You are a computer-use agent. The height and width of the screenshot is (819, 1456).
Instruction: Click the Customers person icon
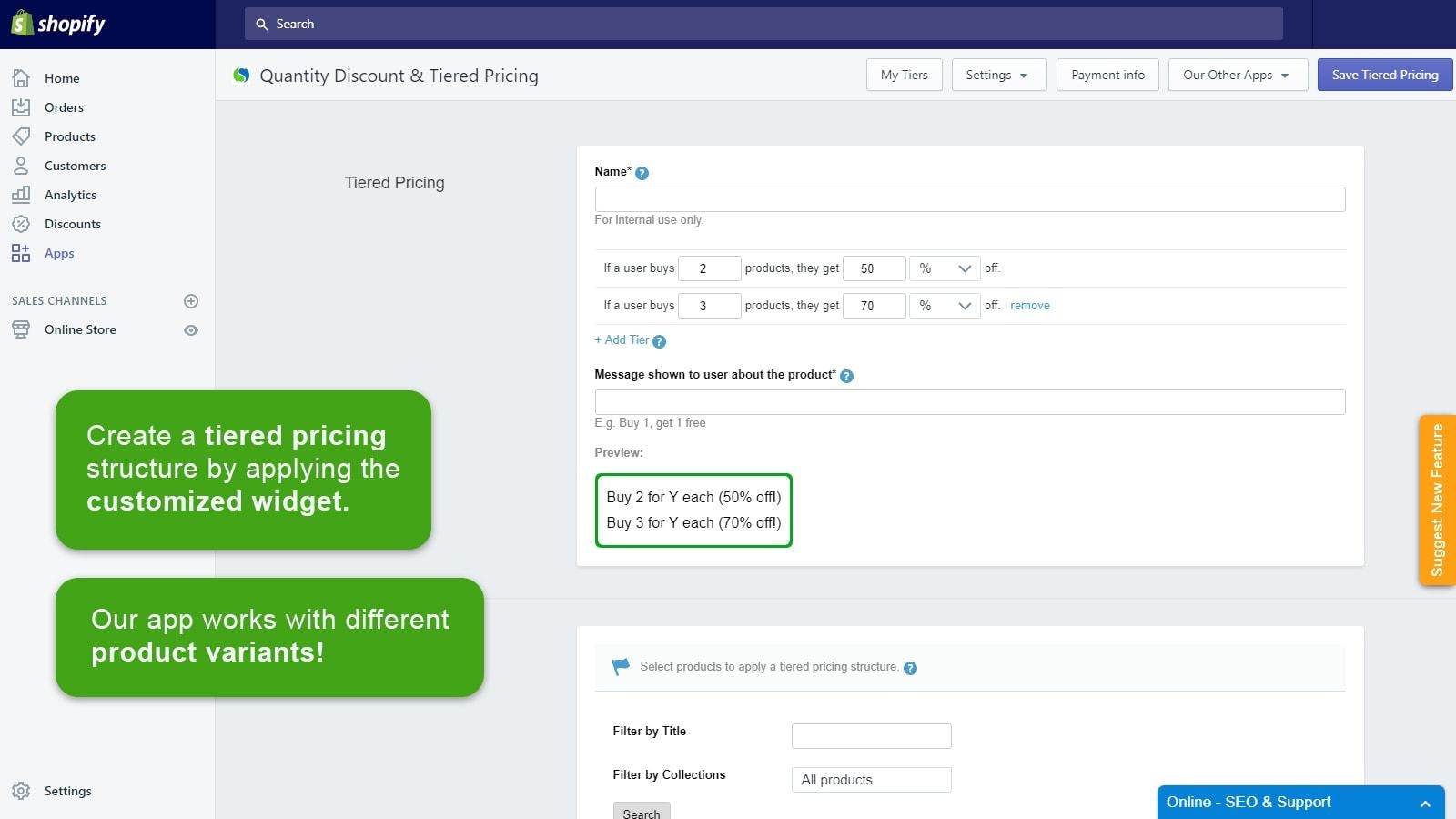tap(21, 166)
